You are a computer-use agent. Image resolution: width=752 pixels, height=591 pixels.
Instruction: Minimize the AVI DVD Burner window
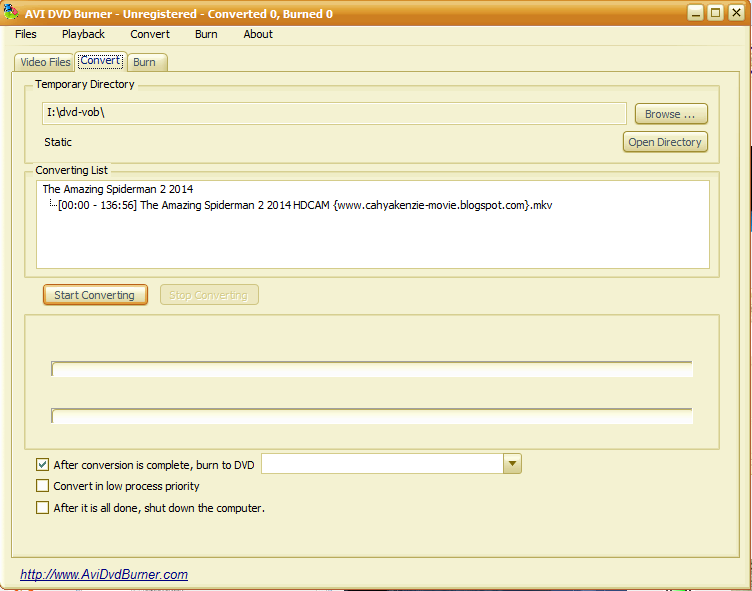(695, 13)
